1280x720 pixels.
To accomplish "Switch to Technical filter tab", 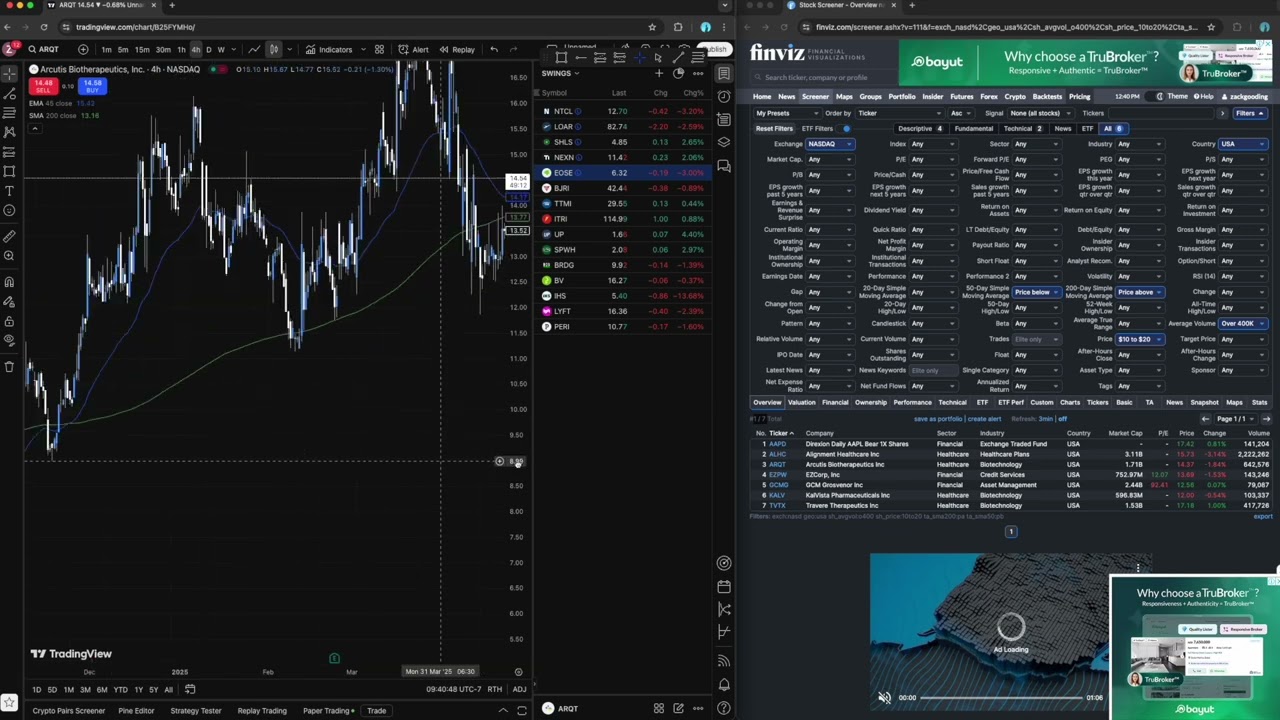I will coord(1022,128).
